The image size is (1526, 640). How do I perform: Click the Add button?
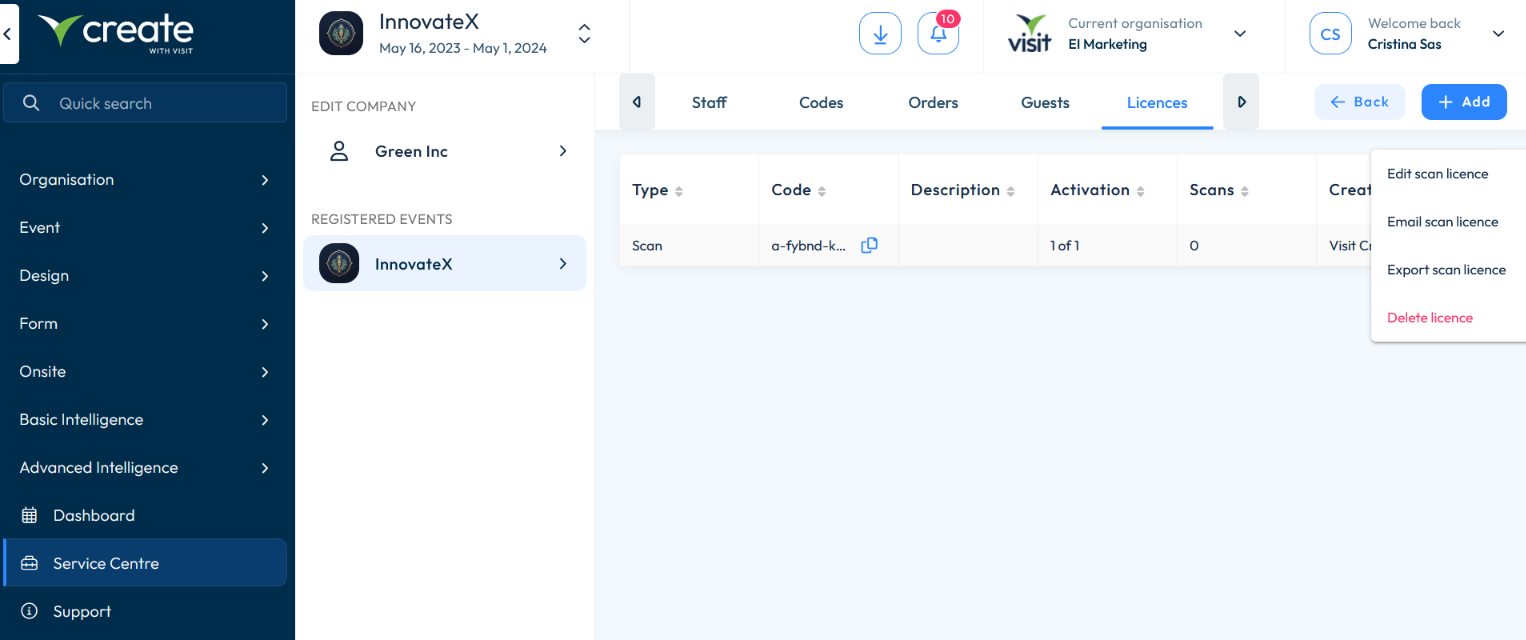[1464, 102]
